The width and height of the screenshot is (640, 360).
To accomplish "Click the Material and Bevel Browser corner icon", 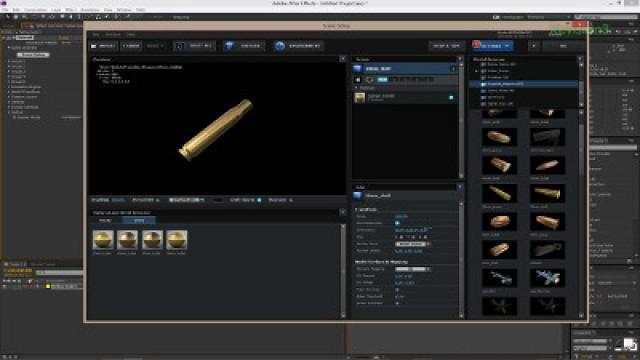I will pos(342,212).
